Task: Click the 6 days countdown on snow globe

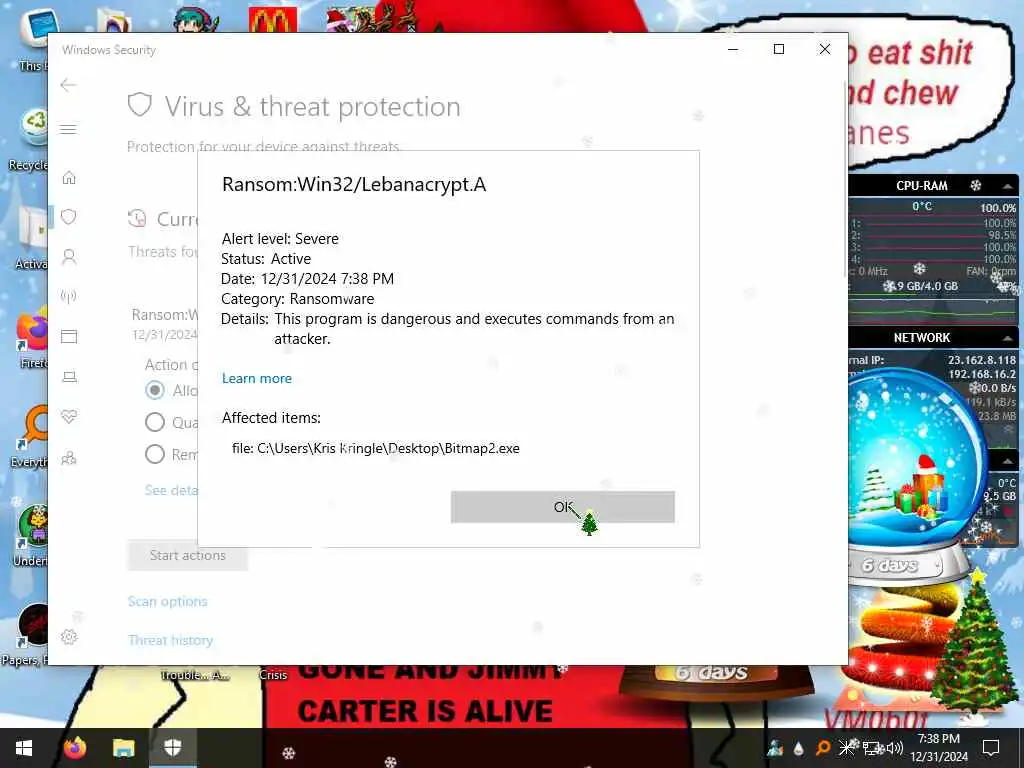Action: coord(889,566)
